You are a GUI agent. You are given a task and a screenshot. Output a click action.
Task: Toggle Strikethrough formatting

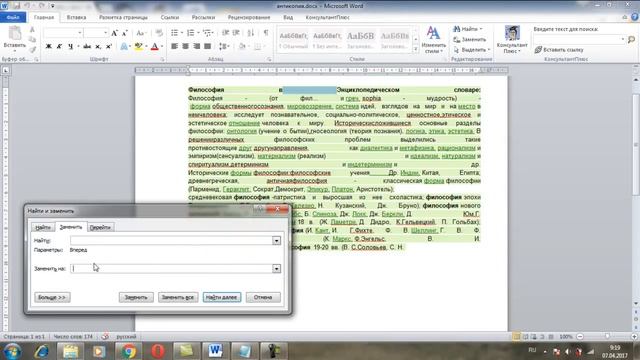(x=87, y=47)
